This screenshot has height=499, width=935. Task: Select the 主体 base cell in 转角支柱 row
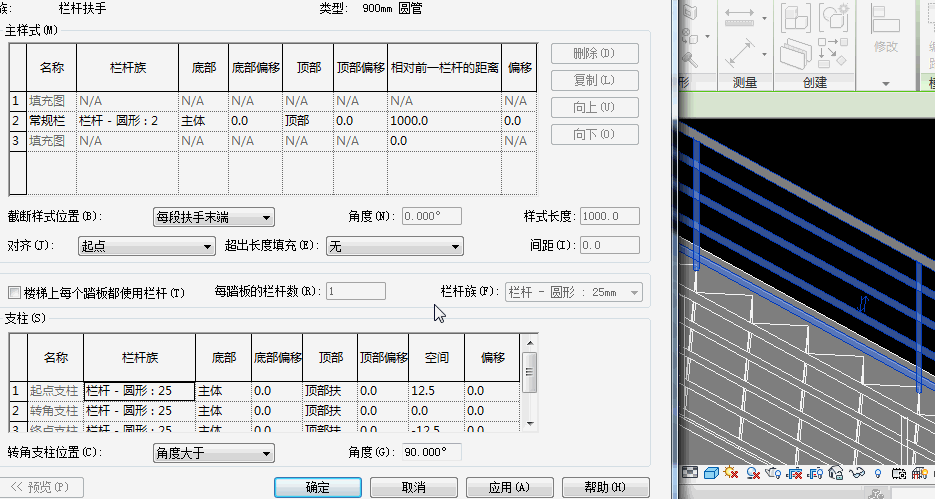[x=224, y=411]
